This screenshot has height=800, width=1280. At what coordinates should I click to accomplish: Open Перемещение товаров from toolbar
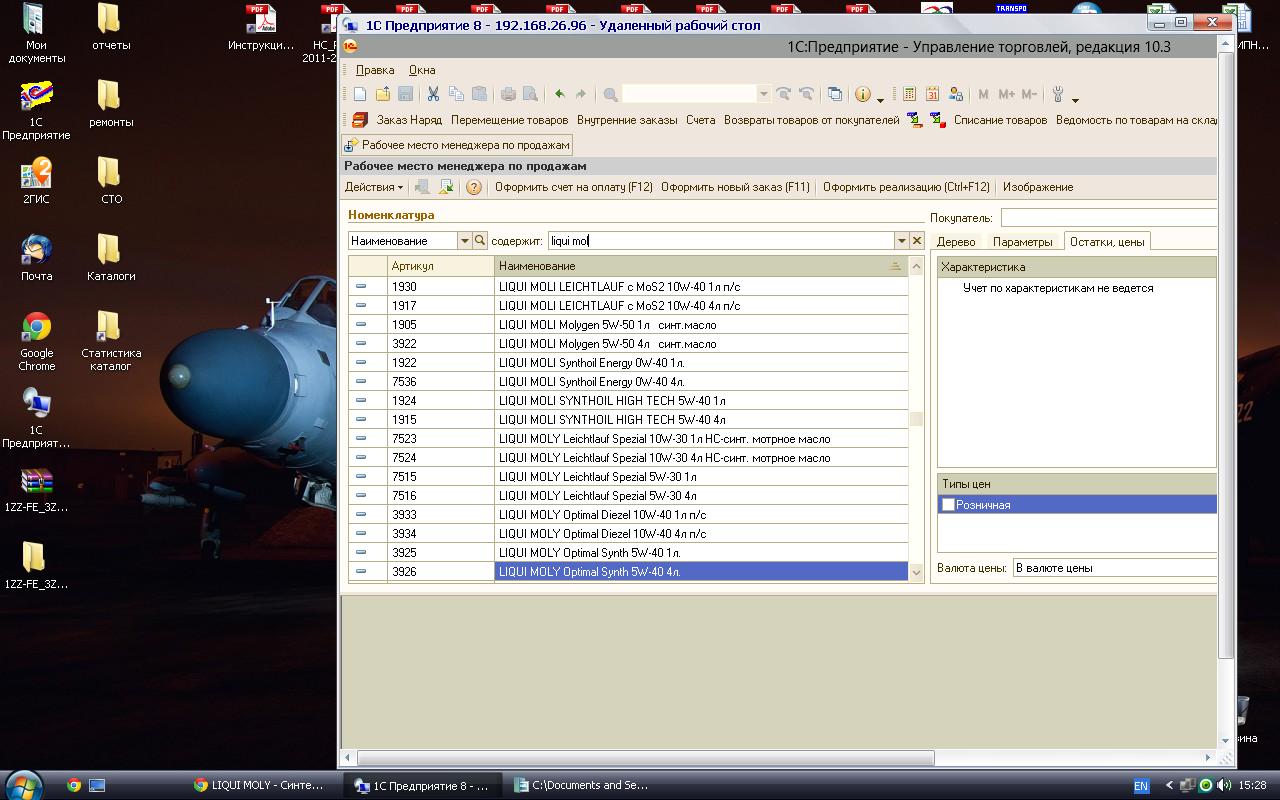[x=509, y=120]
